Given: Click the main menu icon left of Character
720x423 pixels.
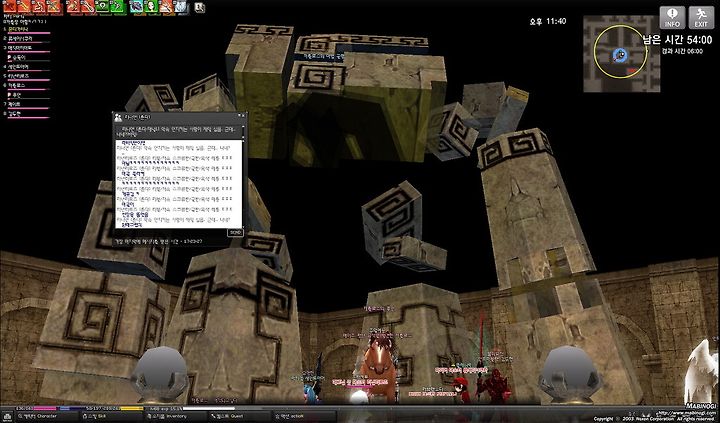Looking at the screenshot, I should 7,416.
